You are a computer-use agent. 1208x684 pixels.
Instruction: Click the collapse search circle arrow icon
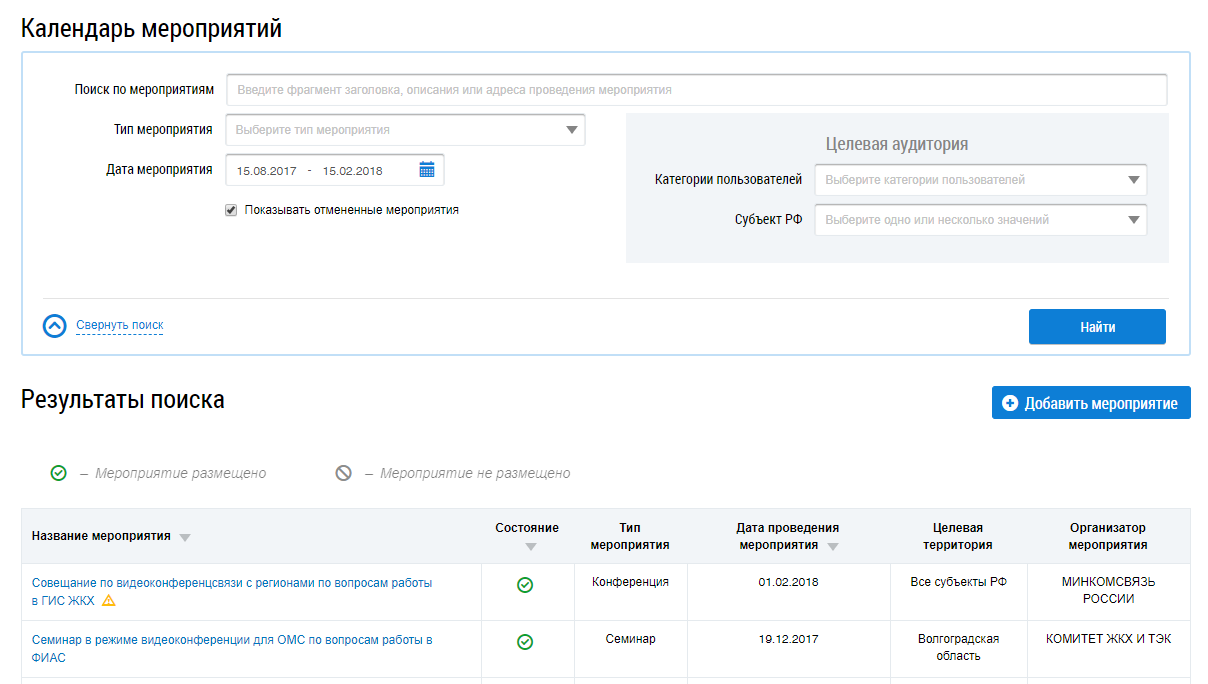(55, 326)
